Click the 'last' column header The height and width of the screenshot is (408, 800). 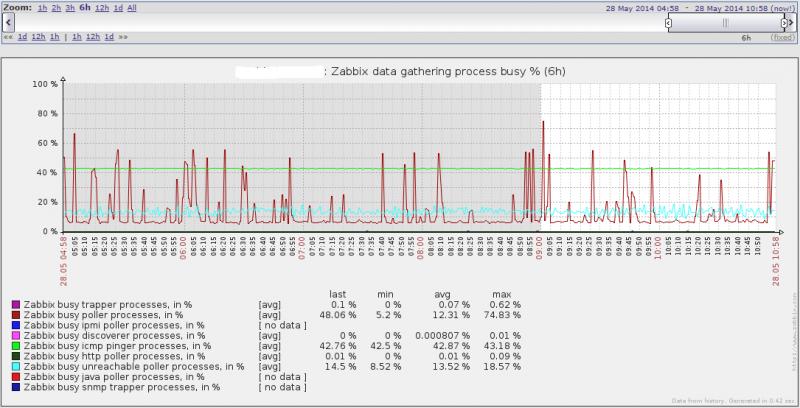point(338,294)
